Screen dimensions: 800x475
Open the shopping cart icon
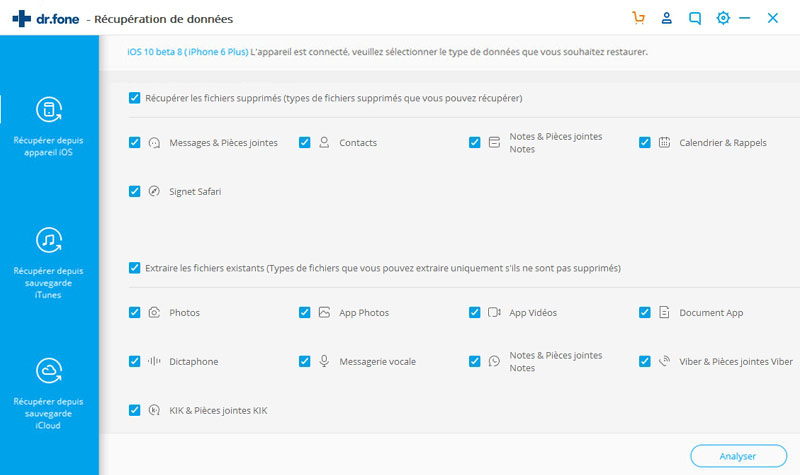point(638,18)
